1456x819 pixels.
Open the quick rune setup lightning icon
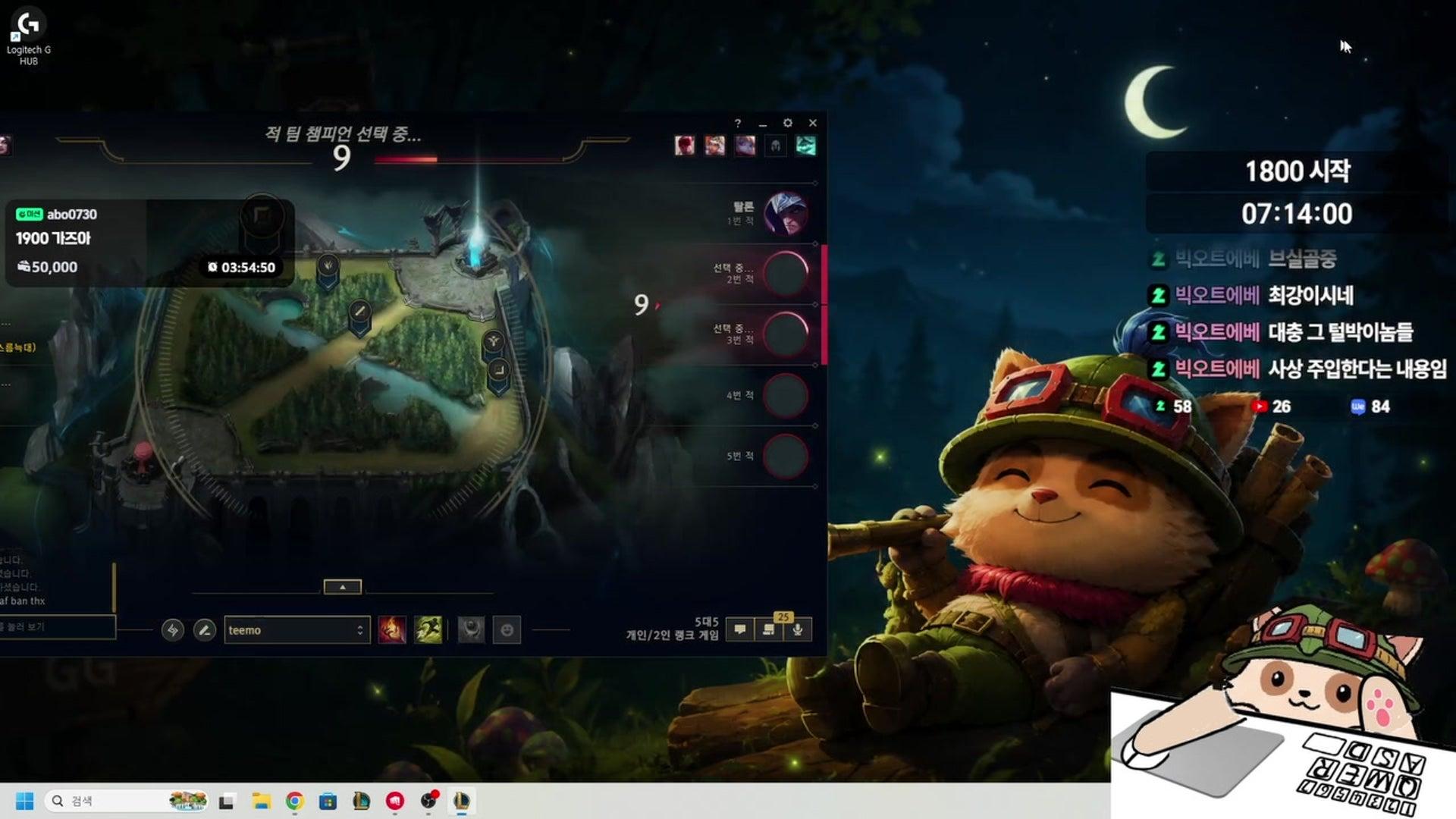[173, 630]
